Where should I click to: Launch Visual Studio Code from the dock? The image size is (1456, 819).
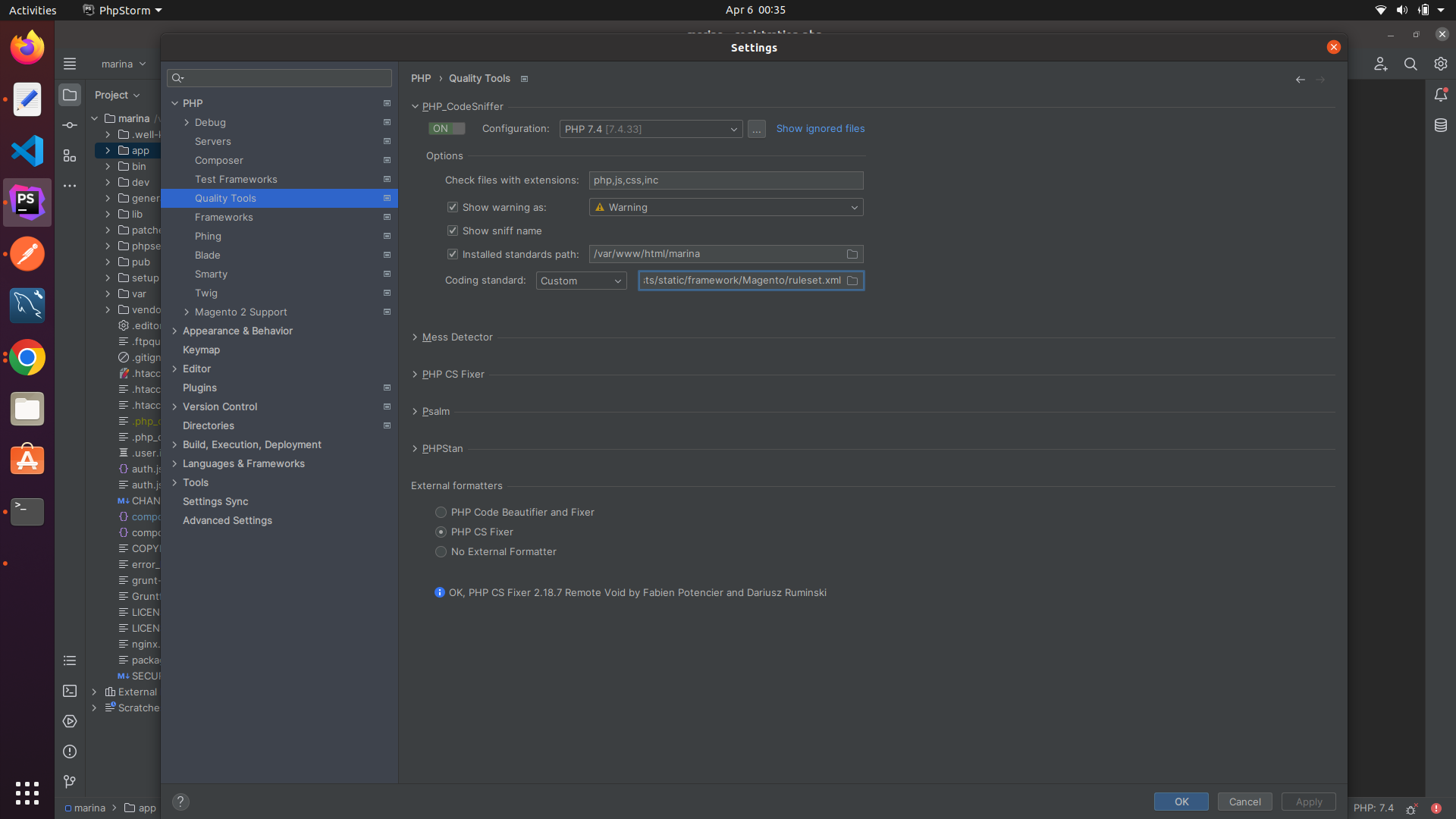tap(27, 151)
